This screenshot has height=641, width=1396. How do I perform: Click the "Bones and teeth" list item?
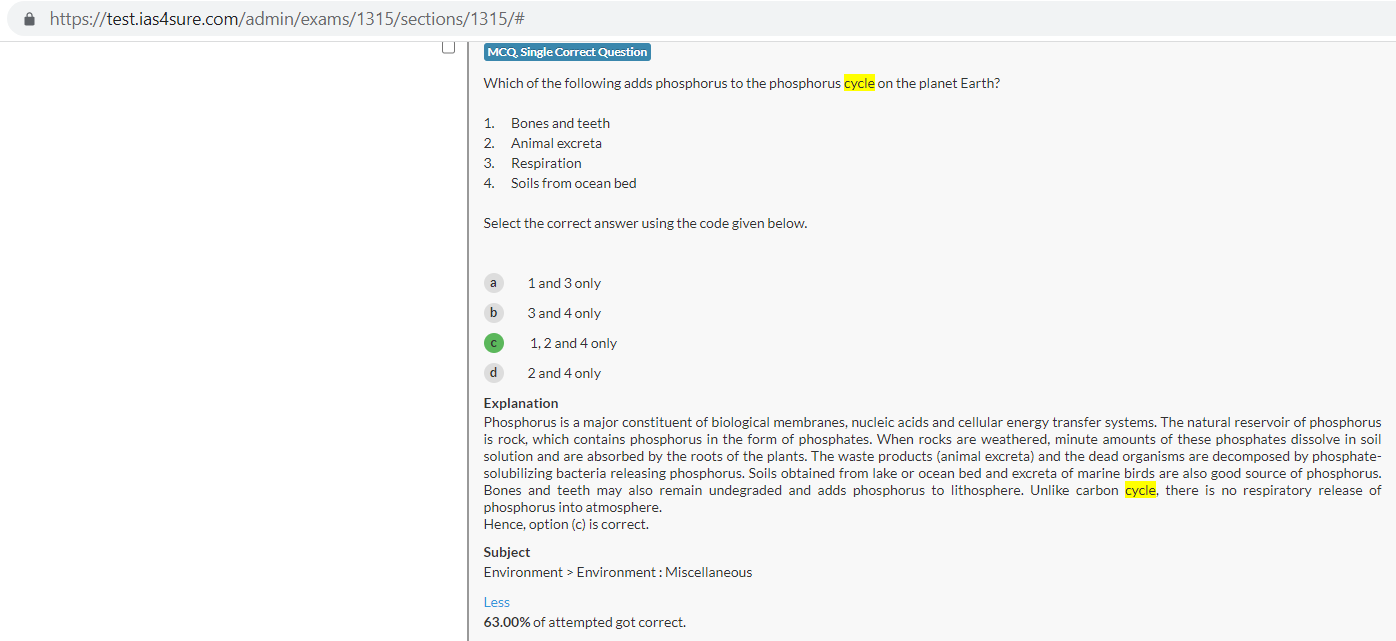[560, 123]
